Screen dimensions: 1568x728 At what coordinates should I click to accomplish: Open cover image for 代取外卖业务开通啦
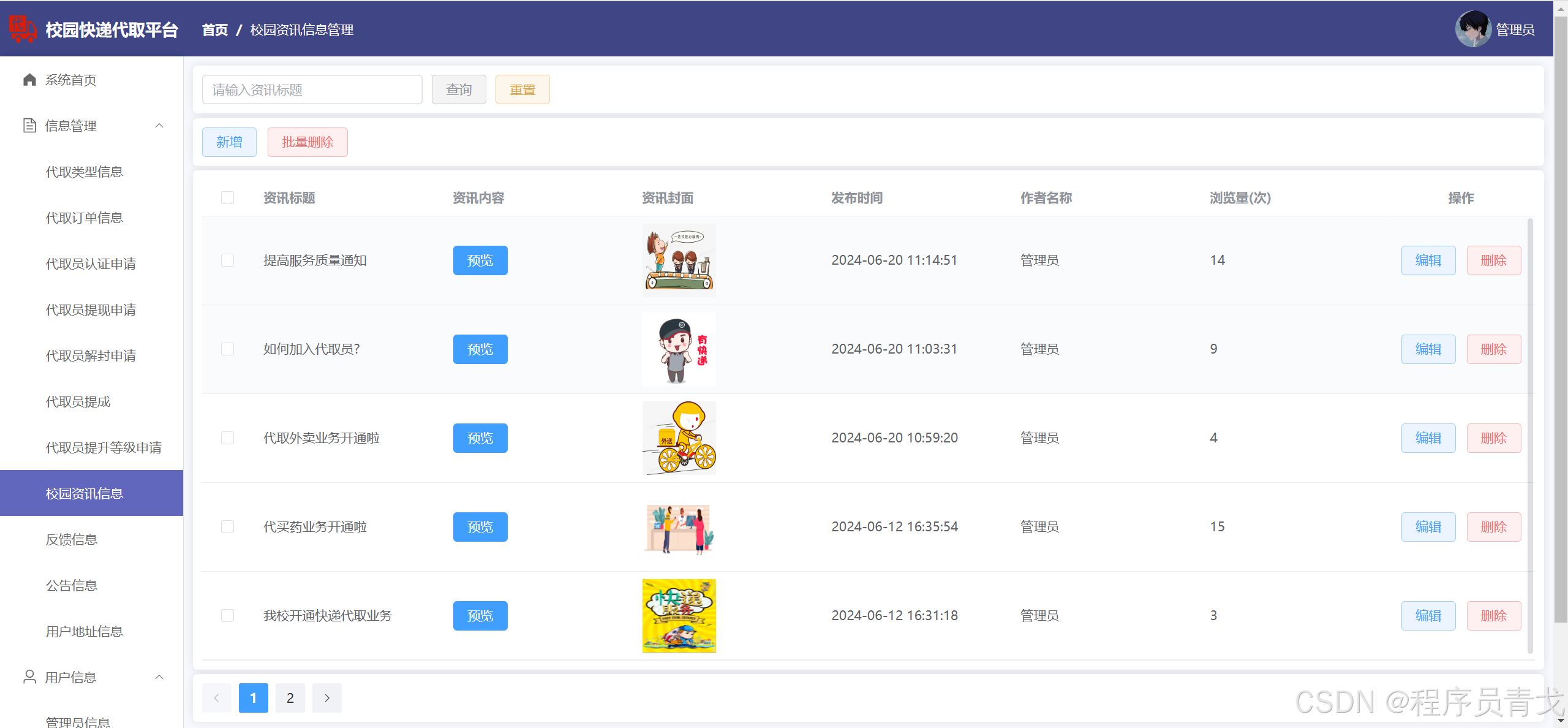point(679,438)
